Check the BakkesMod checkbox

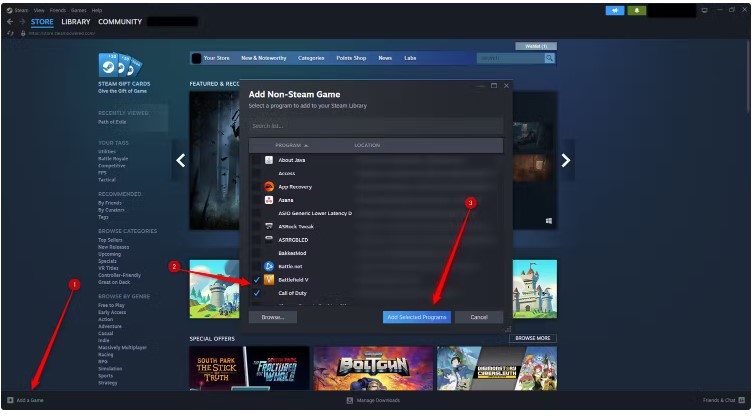coord(257,253)
